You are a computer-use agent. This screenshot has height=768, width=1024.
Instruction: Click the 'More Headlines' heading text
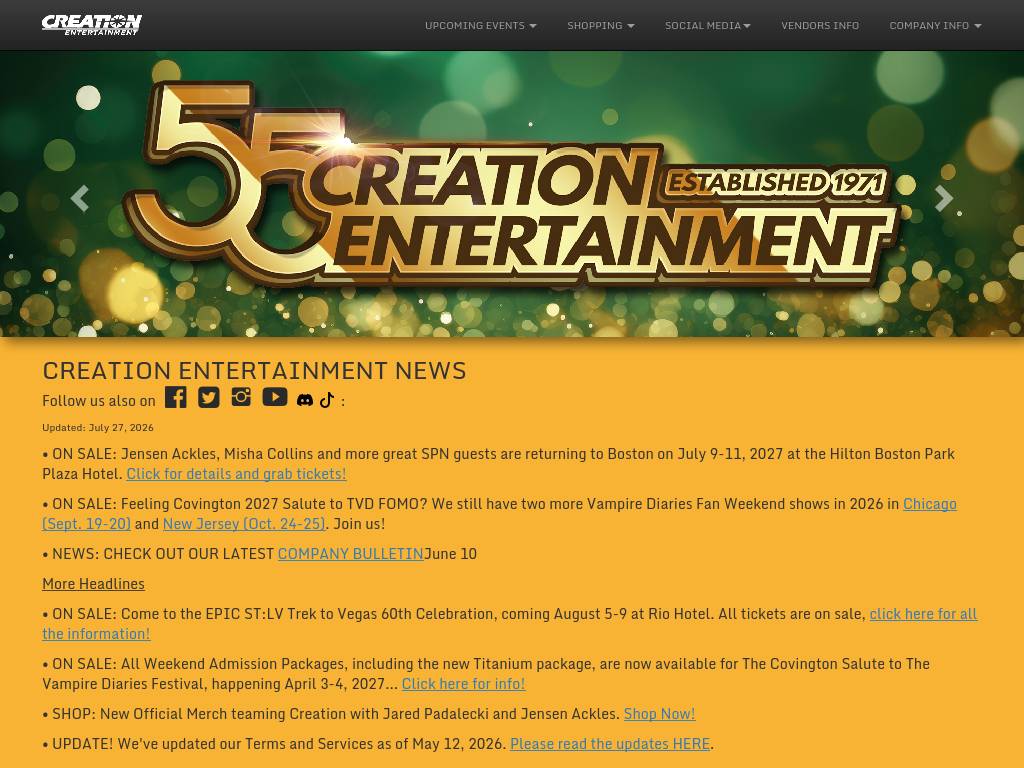93,584
